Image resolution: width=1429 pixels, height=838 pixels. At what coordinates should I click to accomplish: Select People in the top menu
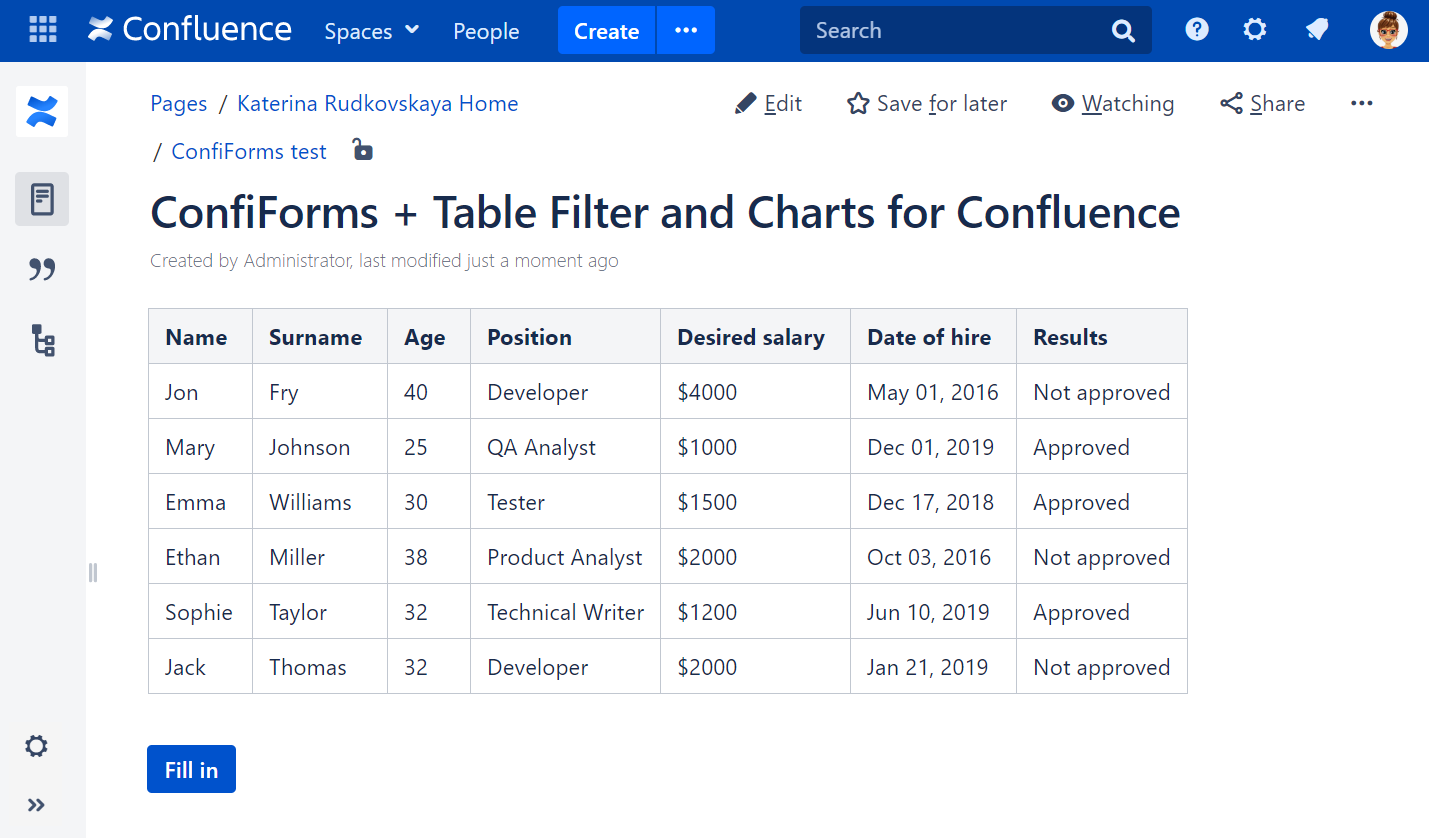click(x=486, y=31)
